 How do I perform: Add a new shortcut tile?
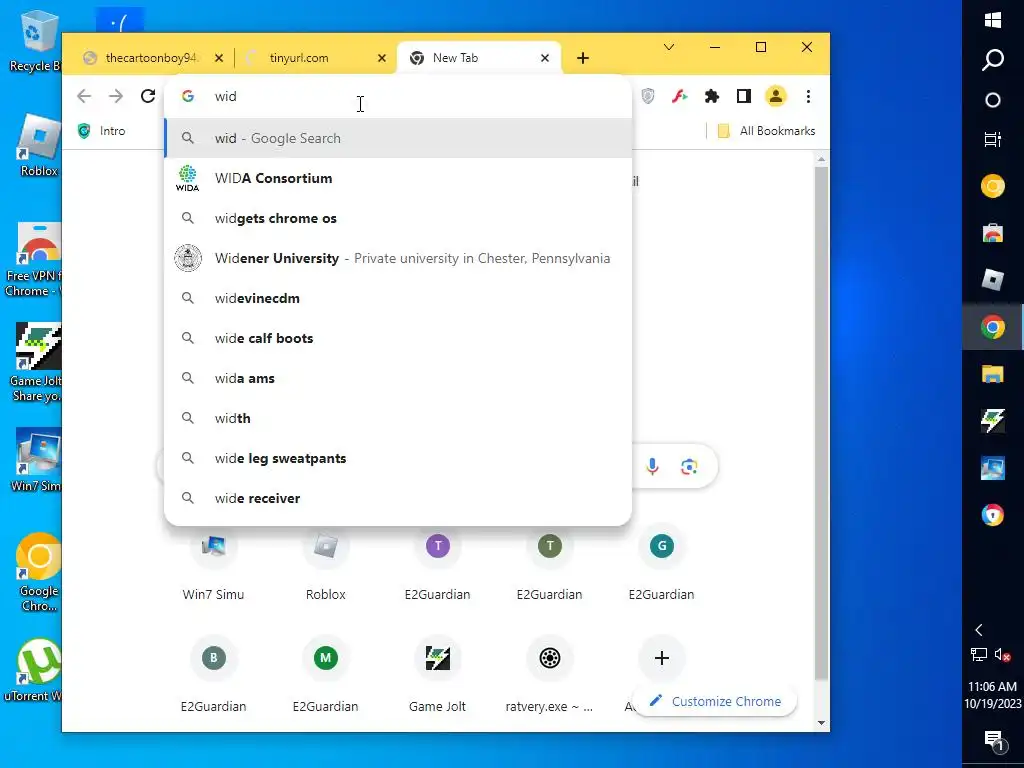pyautogui.click(x=662, y=658)
